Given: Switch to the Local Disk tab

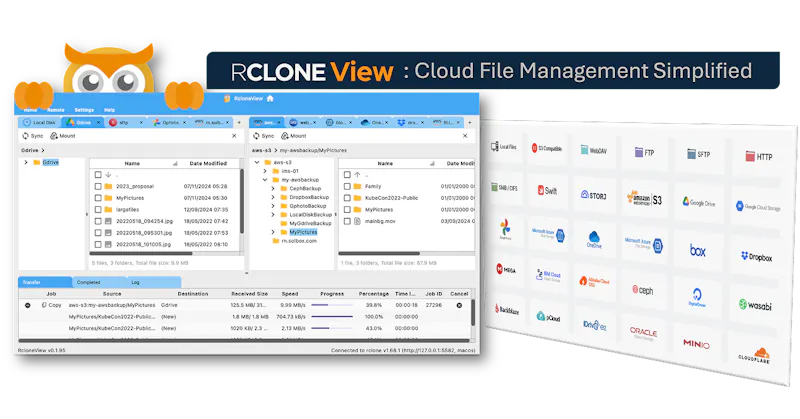Looking at the screenshot, I should click(40, 122).
